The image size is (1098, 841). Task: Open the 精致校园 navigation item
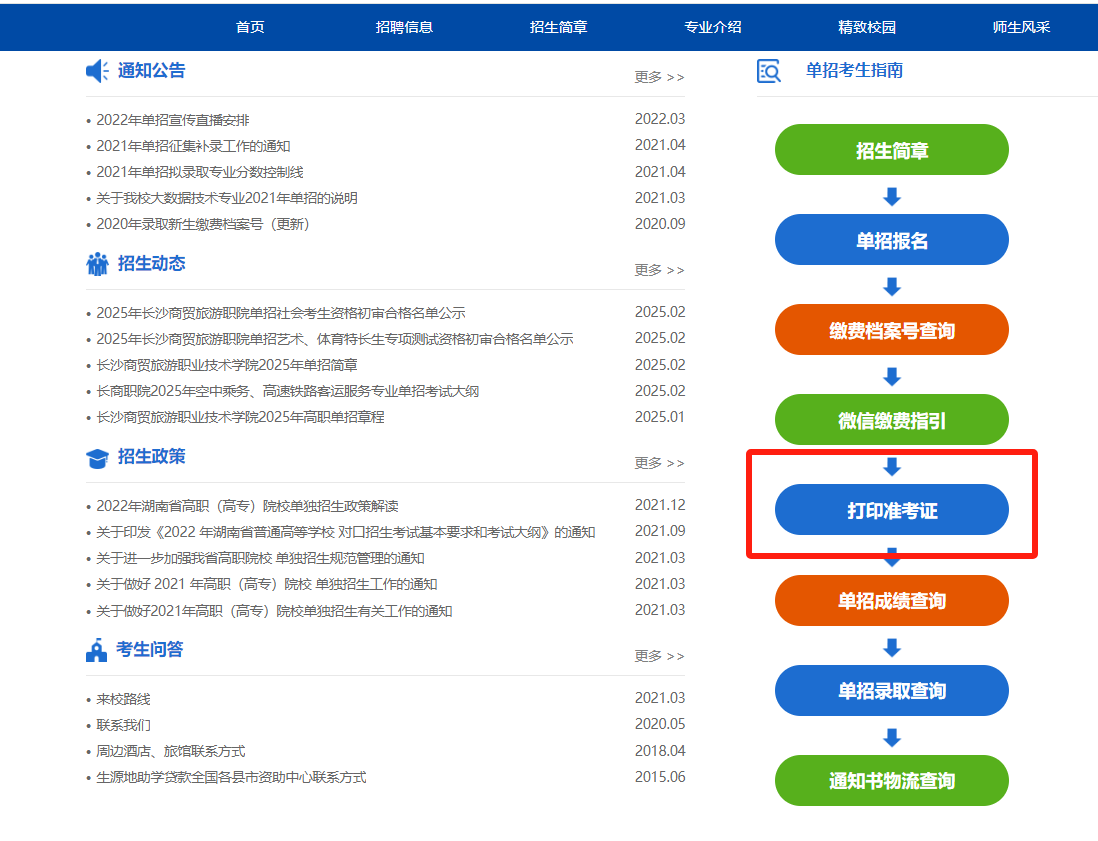[x=867, y=27]
